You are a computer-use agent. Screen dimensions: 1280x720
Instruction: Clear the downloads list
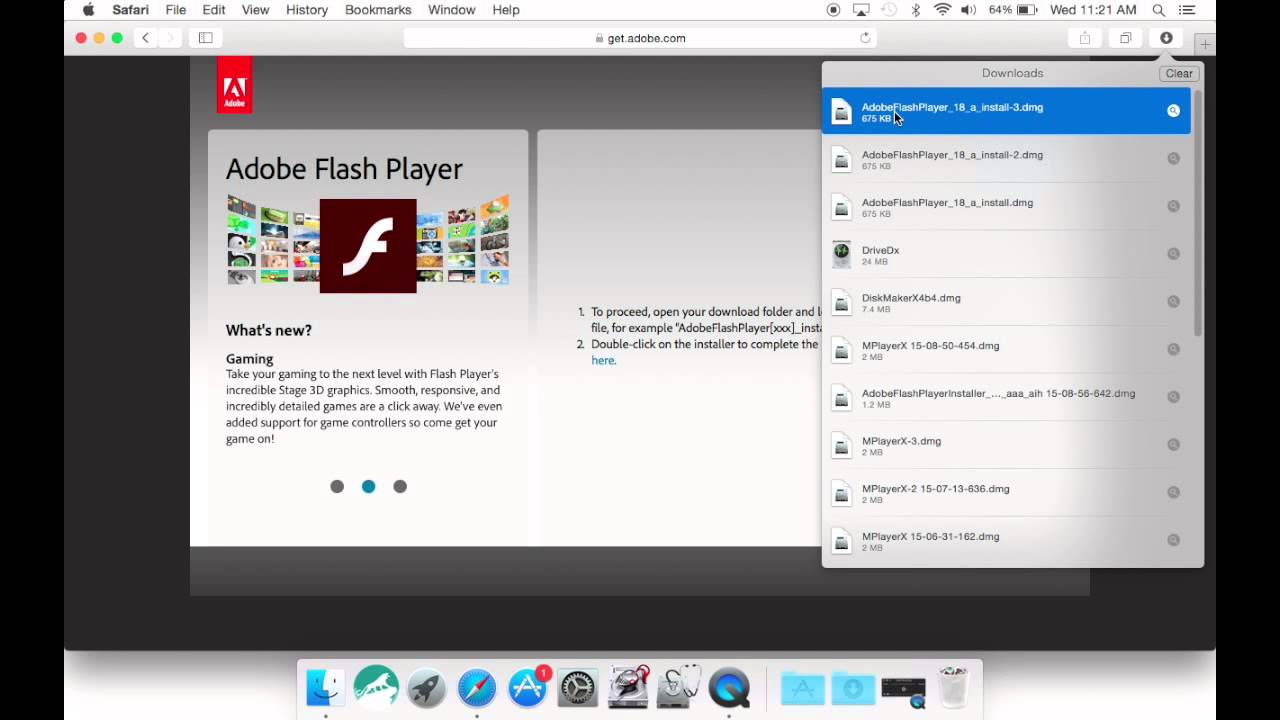pos(1179,73)
